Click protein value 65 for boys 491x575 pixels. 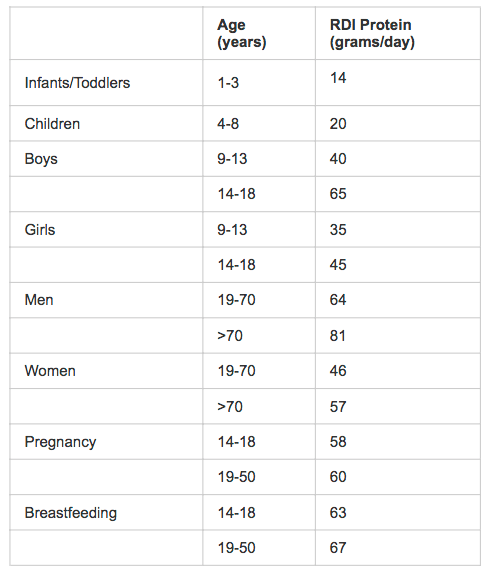(338, 194)
